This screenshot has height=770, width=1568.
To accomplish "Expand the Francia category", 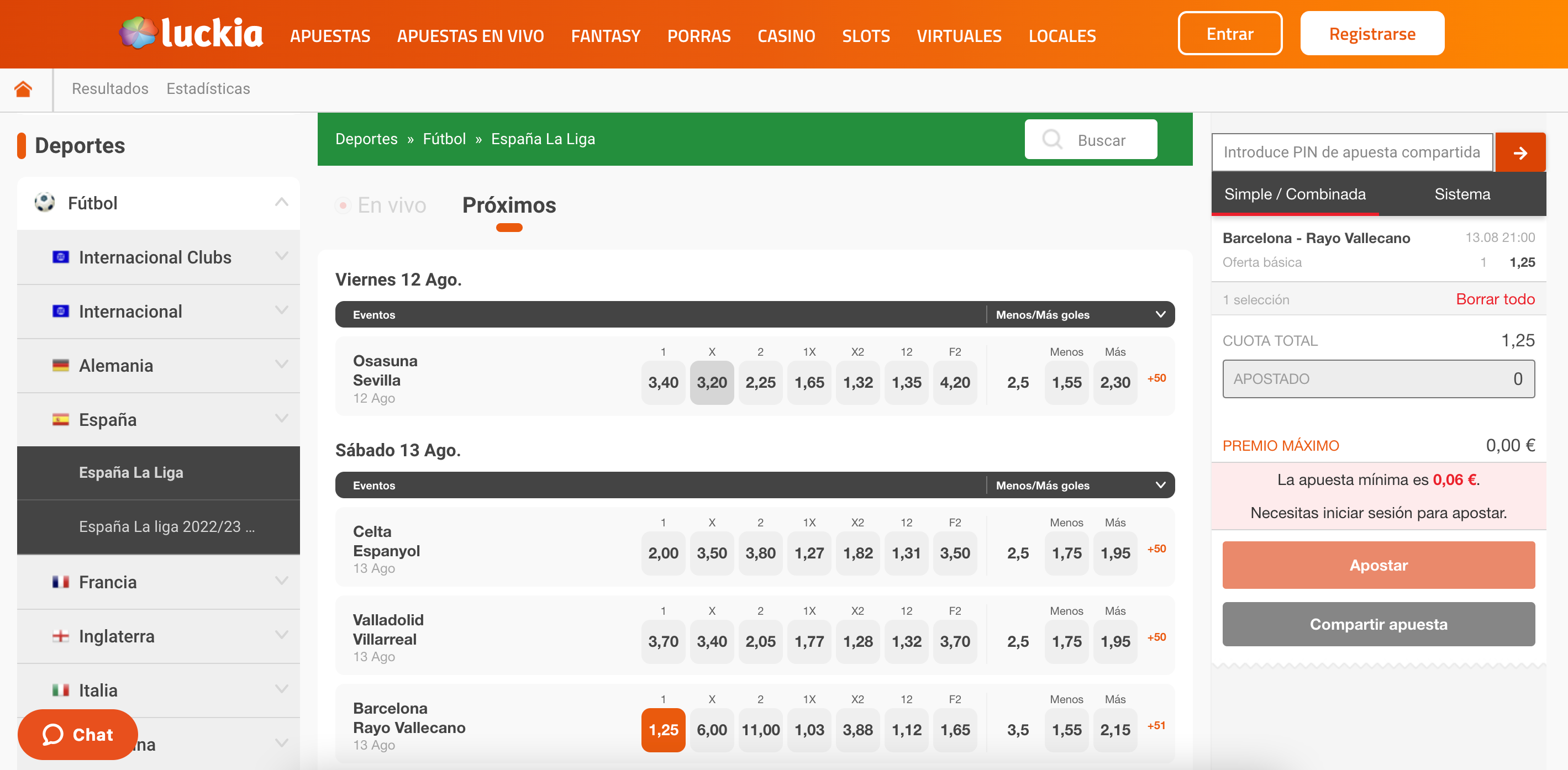I will 281,581.
